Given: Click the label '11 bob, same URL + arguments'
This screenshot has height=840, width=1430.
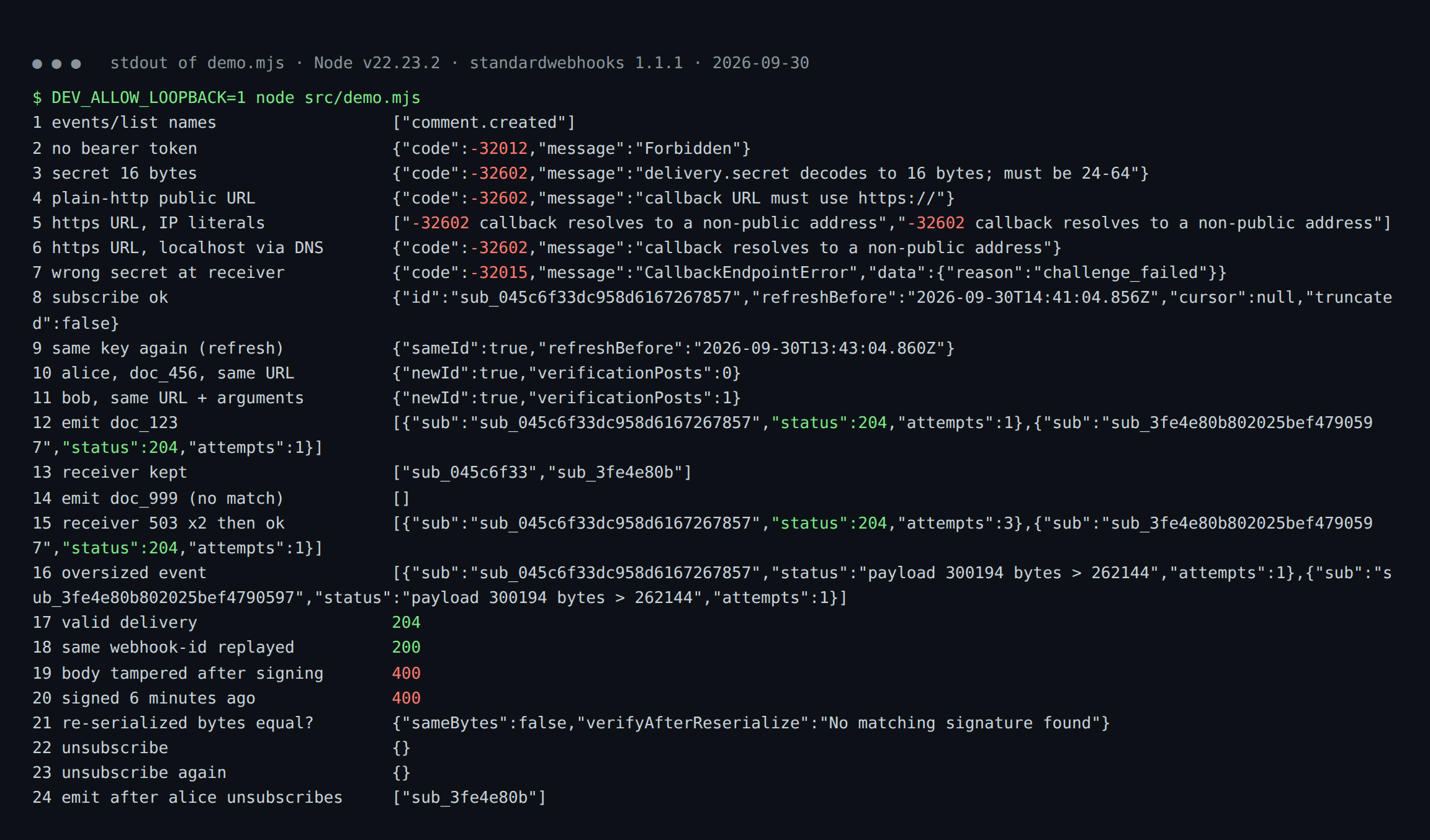Looking at the screenshot, I should point(168,398).
